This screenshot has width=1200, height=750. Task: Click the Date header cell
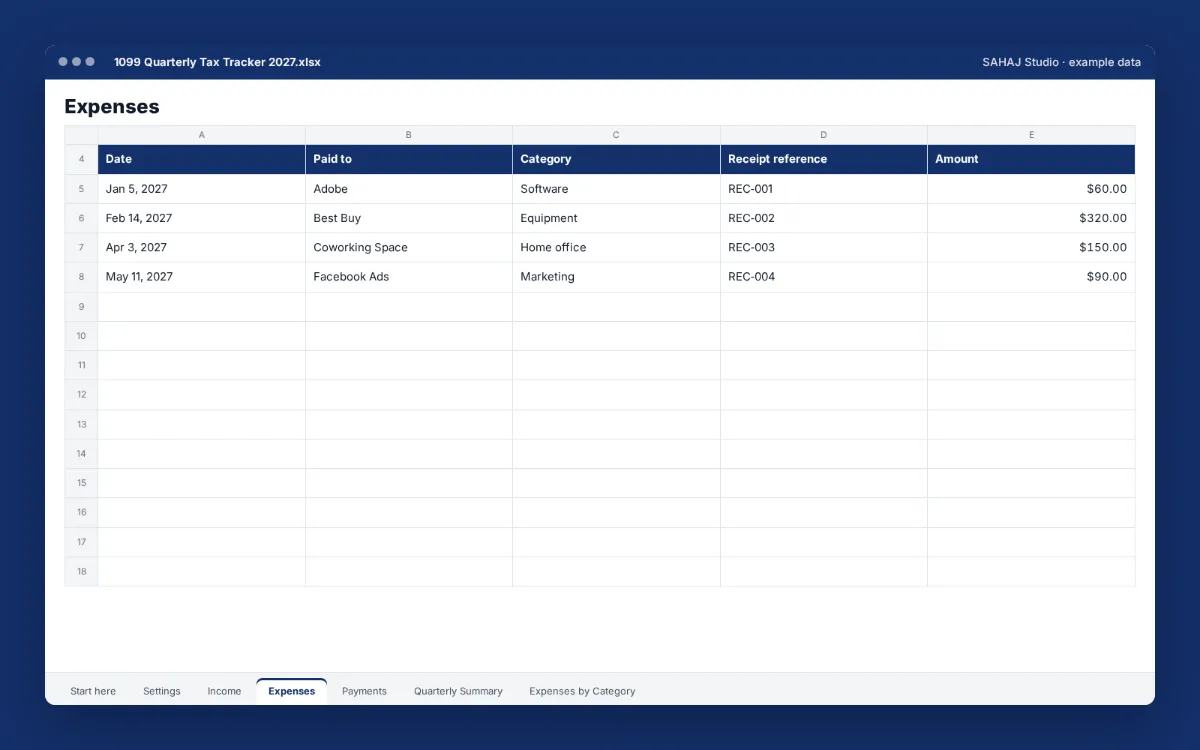(202, 159)
